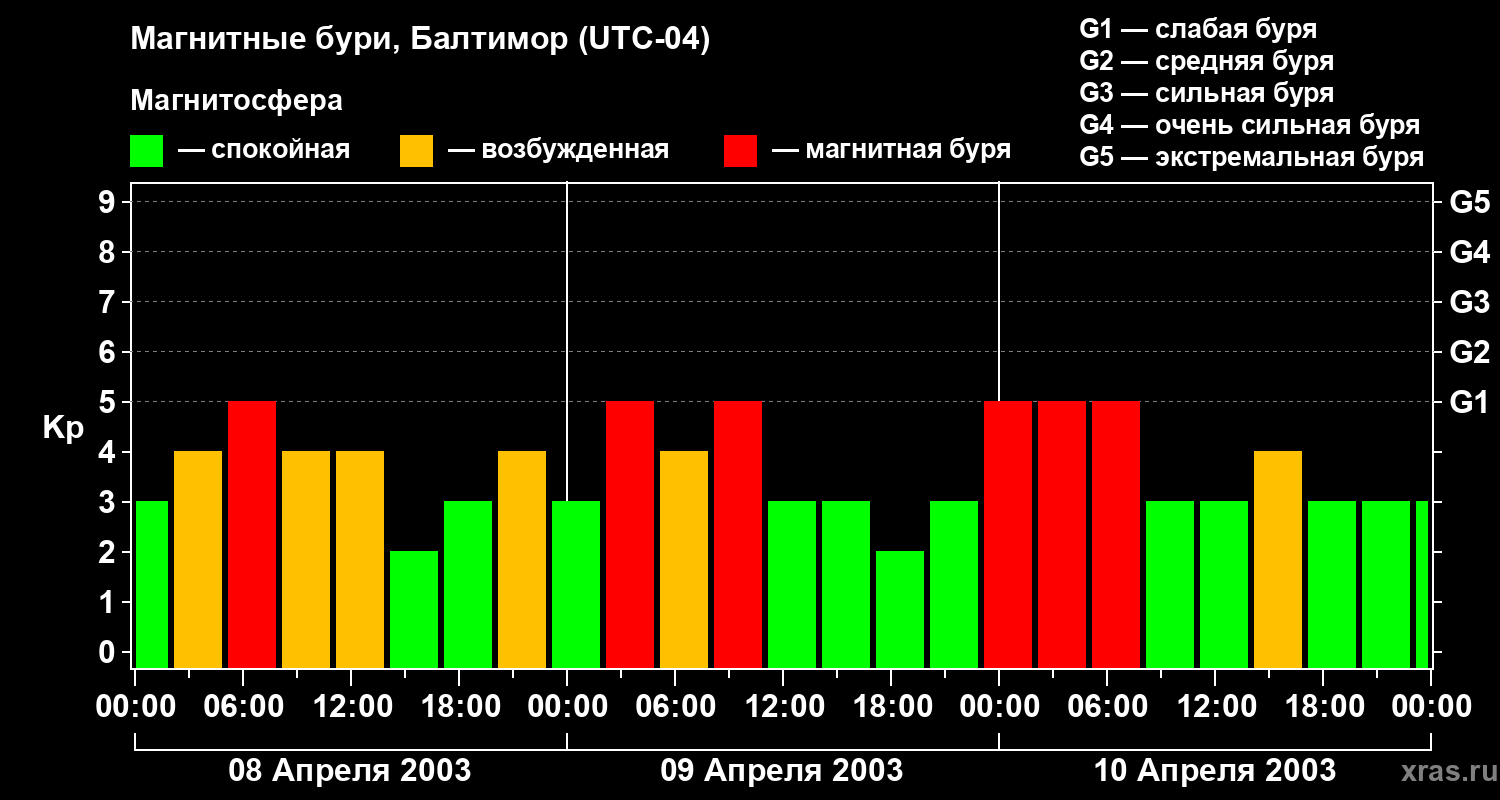Click the '— магнитная буря' legend label

(892, 150)
